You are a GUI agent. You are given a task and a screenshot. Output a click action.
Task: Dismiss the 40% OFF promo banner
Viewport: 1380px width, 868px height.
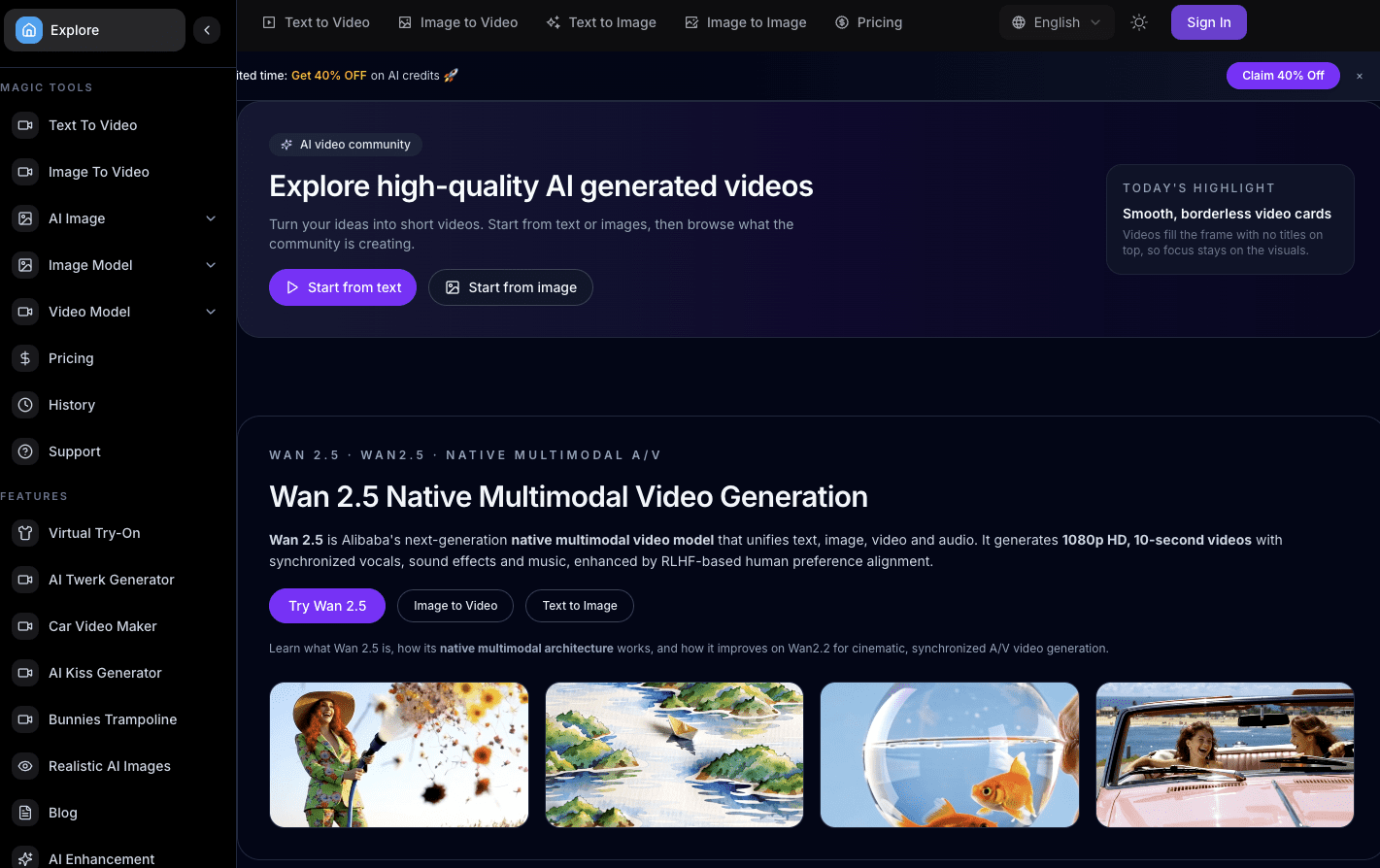point(1359,75)
